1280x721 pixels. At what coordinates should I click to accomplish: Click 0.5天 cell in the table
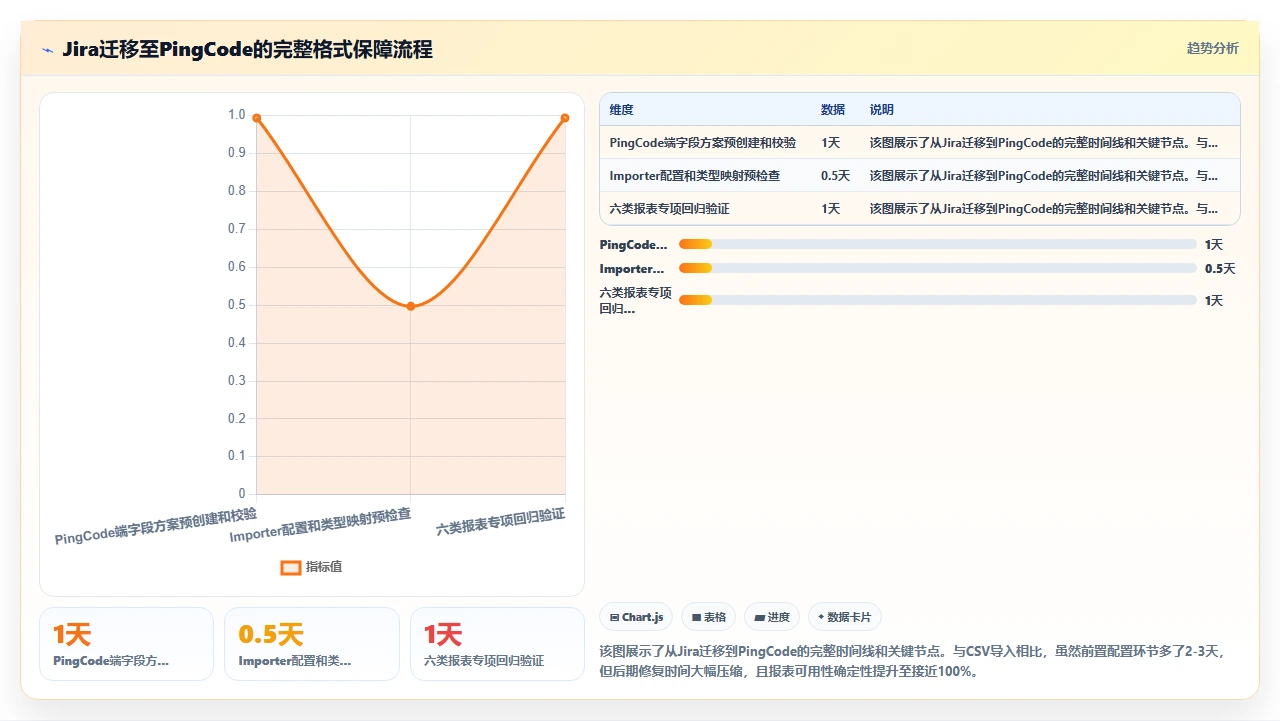pos(835,176)
